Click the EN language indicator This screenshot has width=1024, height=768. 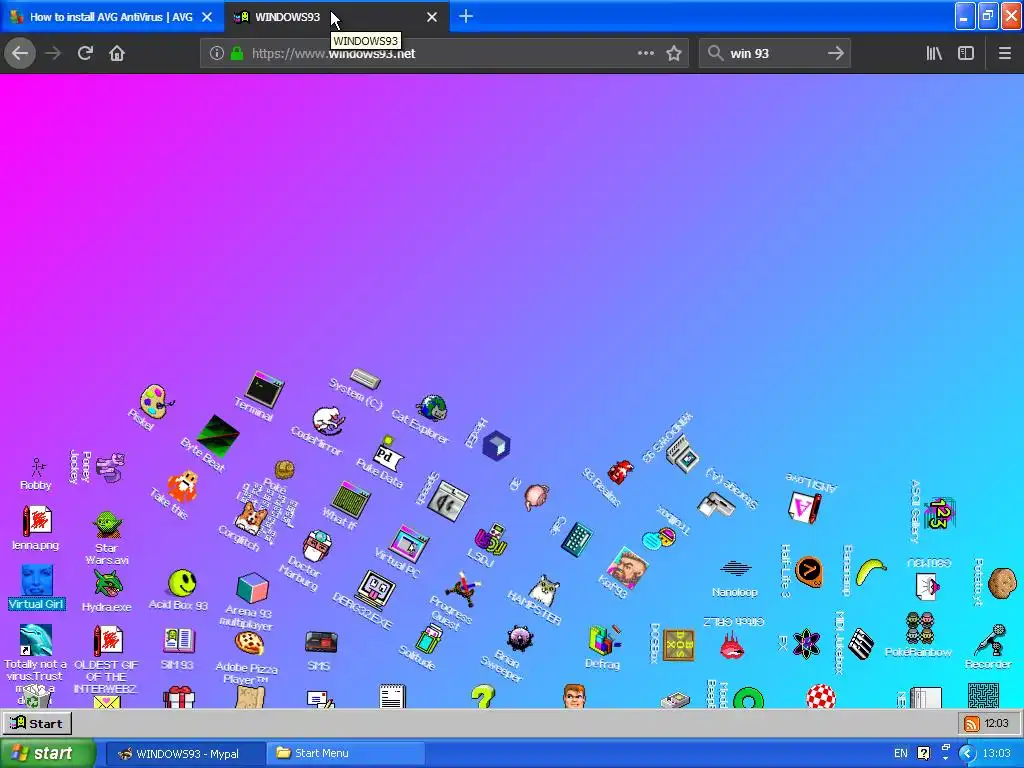(901, 754)
